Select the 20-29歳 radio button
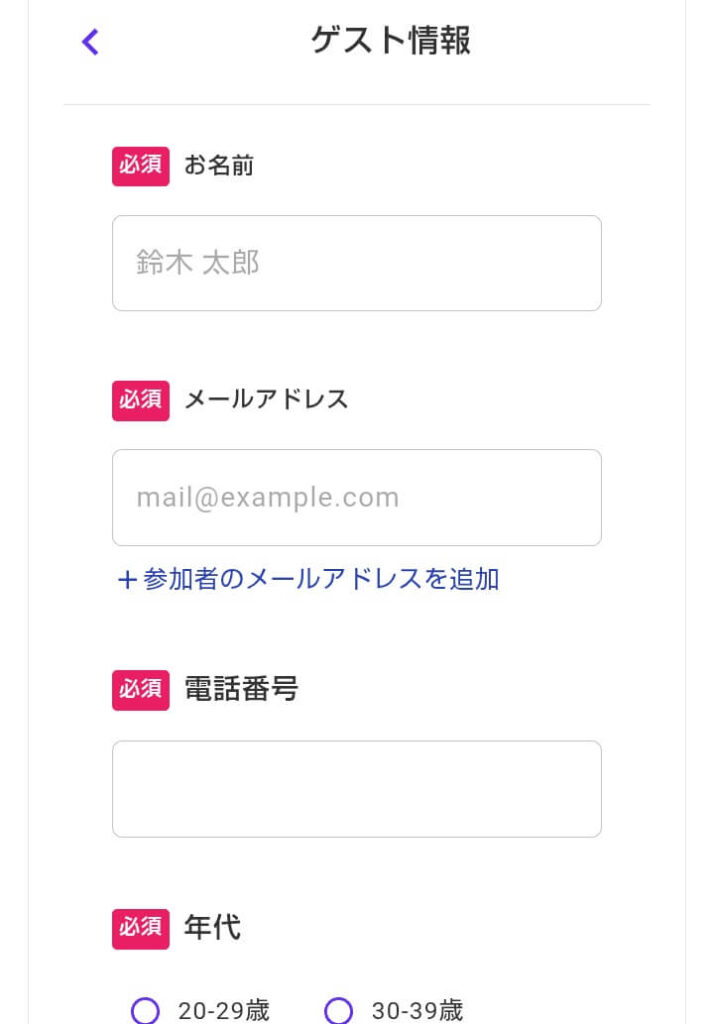The height and width of the screenshot is (1024, 714). coord(146,1011)
